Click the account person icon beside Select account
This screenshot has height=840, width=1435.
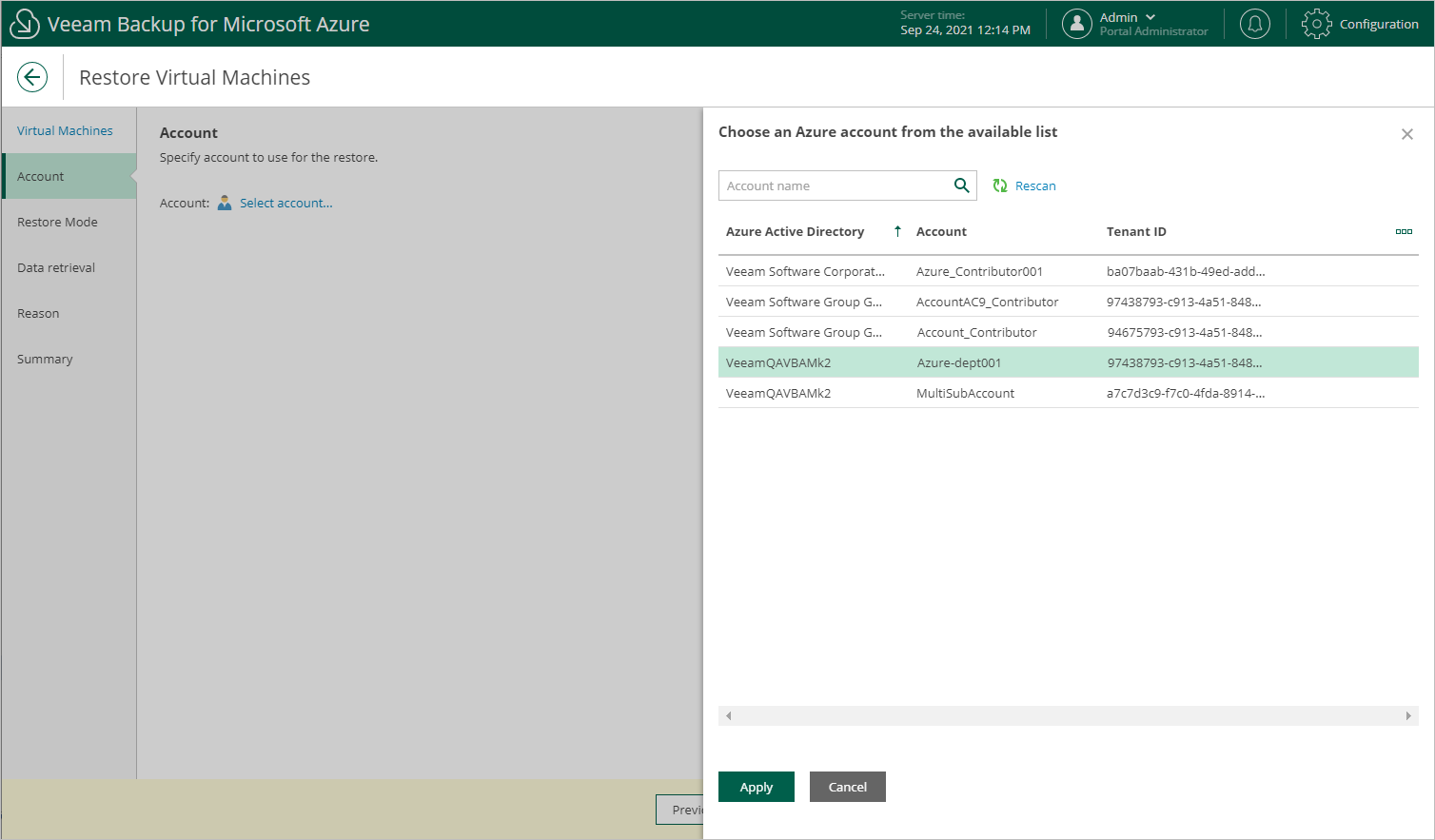[225, 203]
